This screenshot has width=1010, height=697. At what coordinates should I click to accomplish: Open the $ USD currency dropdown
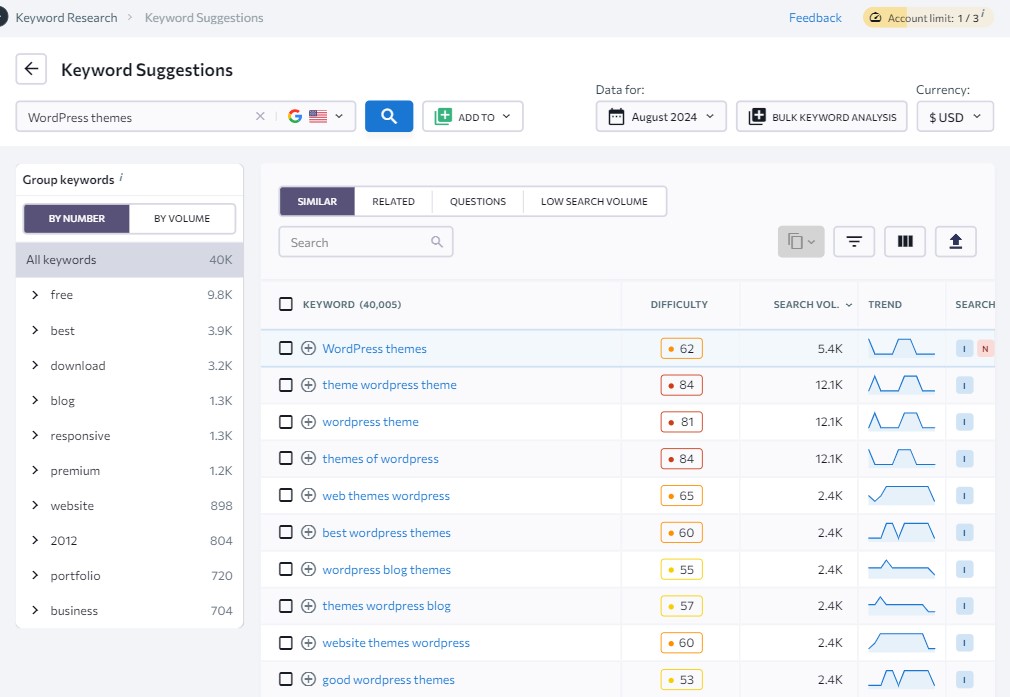tap(955, 117)
